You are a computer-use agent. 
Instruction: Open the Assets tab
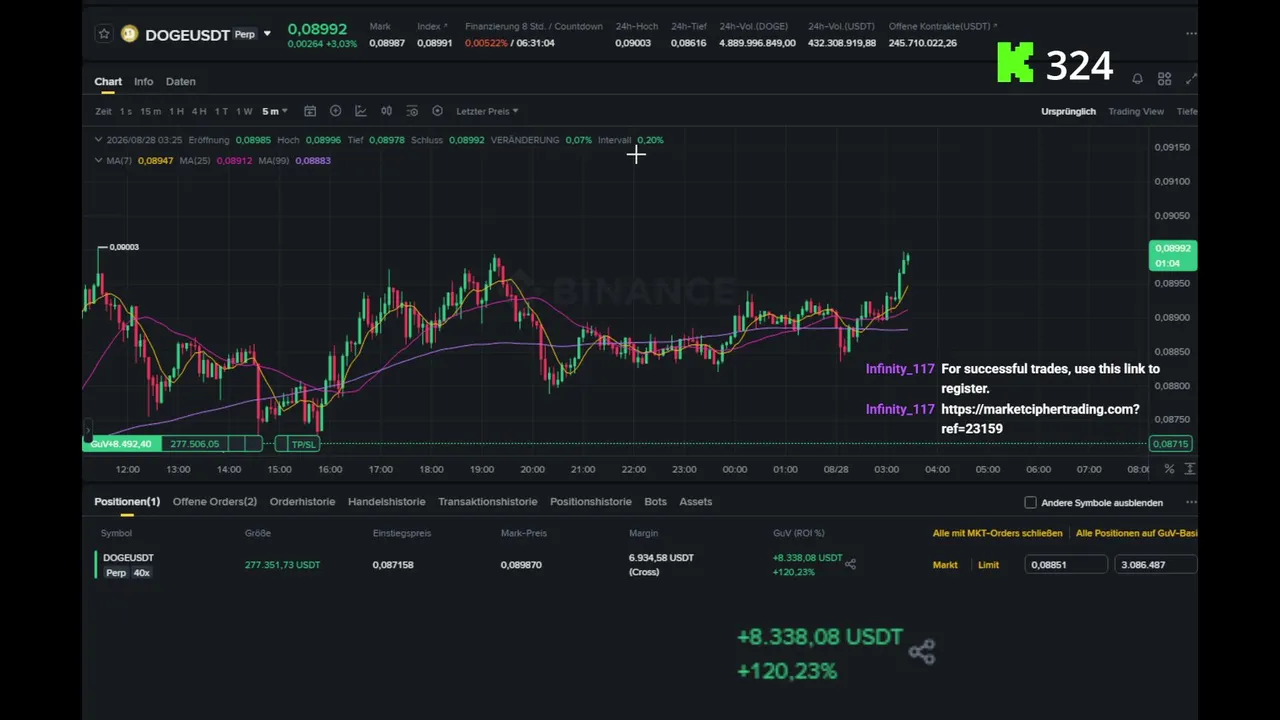click(696, 501)
